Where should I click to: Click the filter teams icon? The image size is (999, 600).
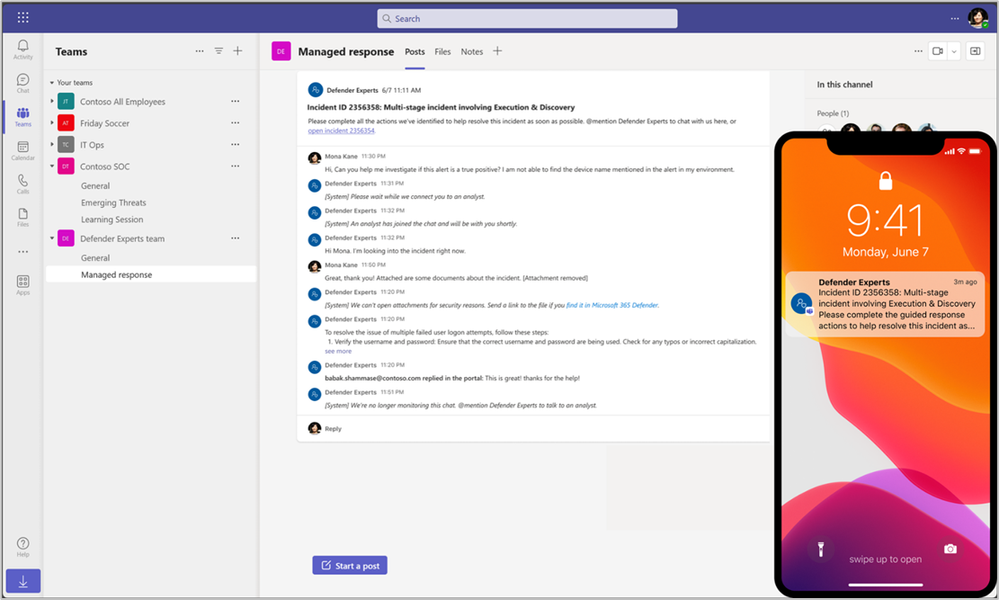click(219, 51)
